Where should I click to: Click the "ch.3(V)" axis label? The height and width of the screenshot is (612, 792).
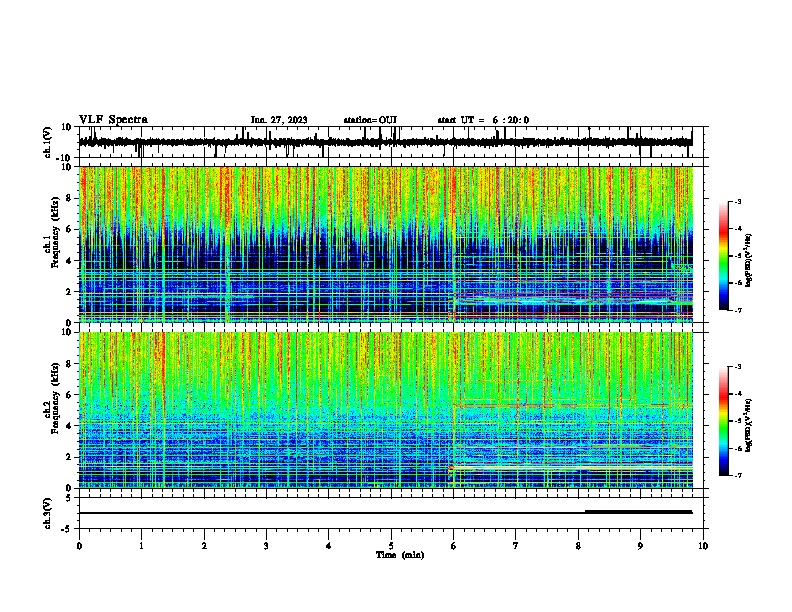48,513
